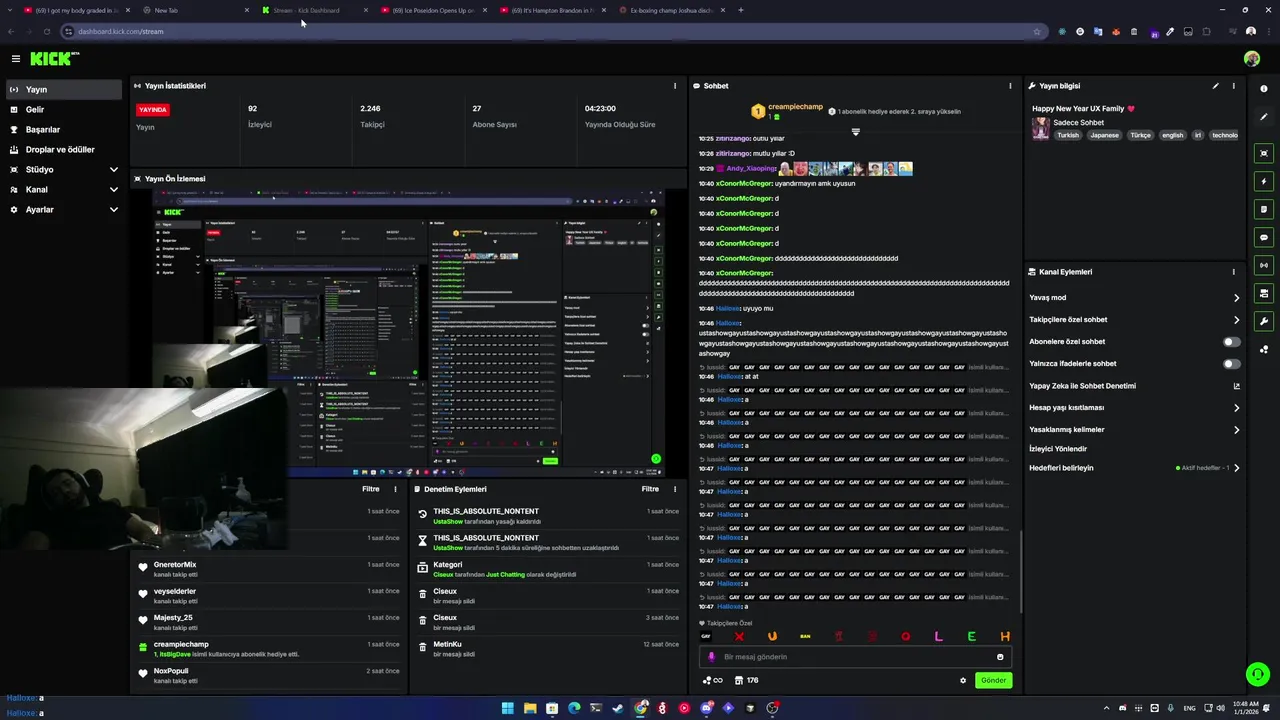The width and height of the screenshot is (1280, 720).
Task: Click the pencil icon in the right rail
Action: pyautogui.click(x=1264, y=117)
